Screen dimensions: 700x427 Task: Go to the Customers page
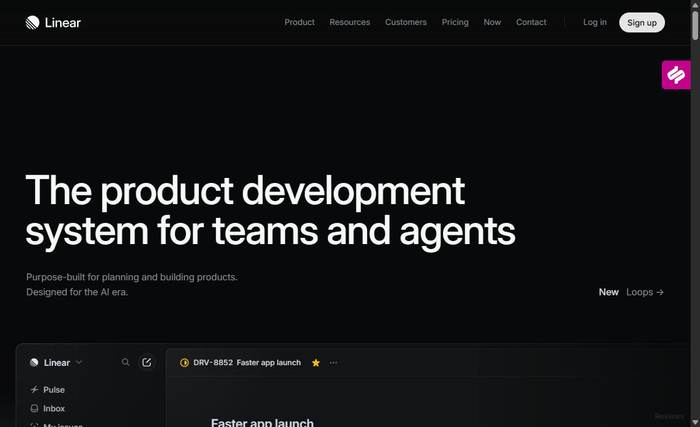pyautogui.click(x=406, y=22)
